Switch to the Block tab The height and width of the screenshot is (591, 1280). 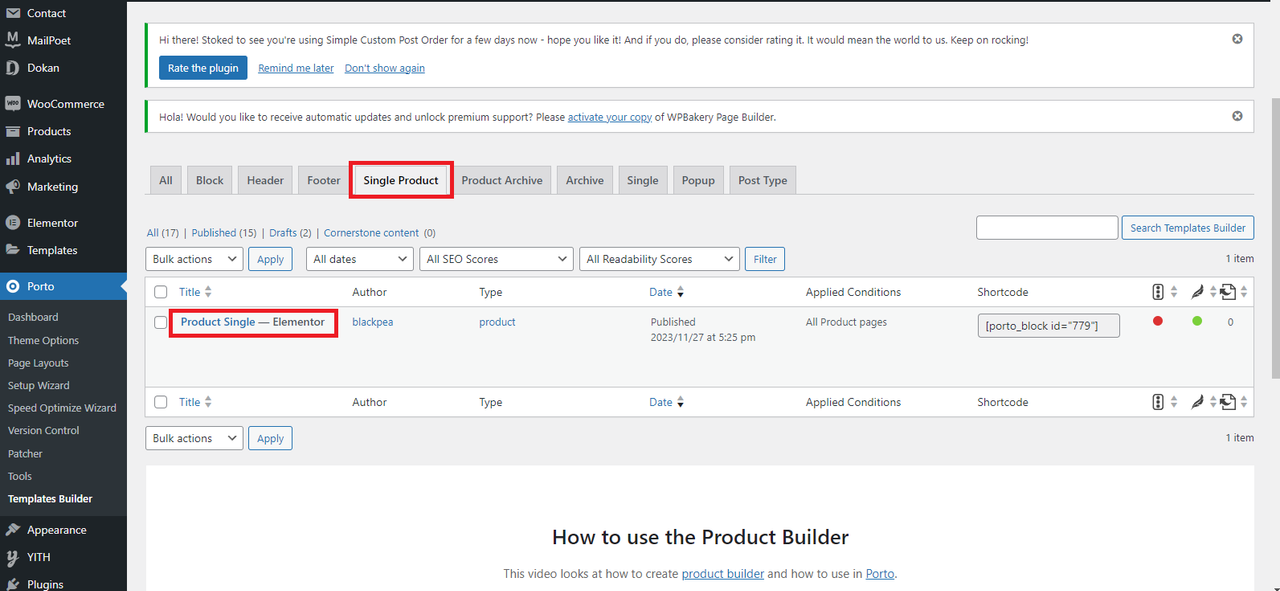pos(210,180)
